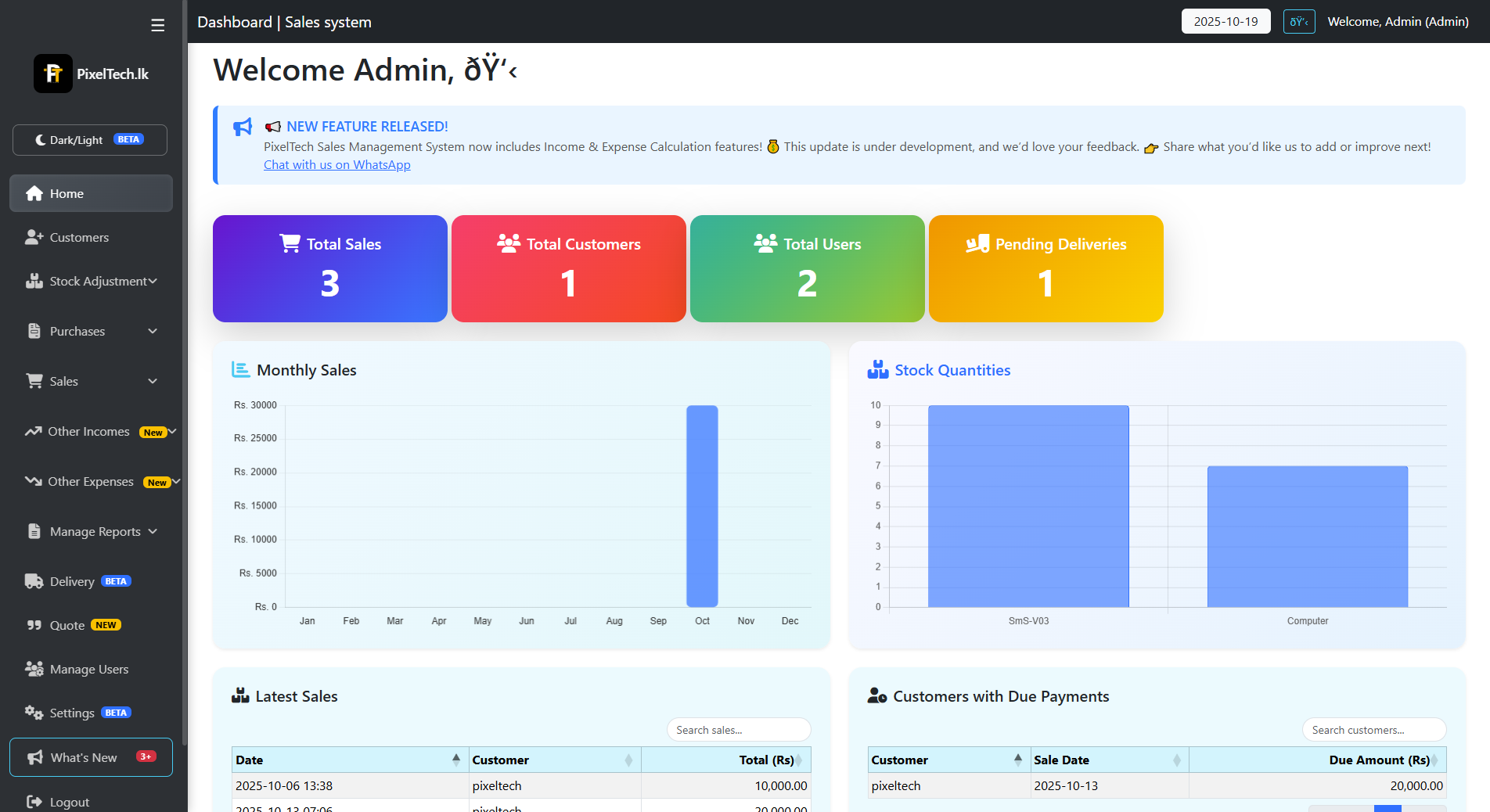Image resolution: width=1490 pixels, height=812 pixels.
Task: Open the Other Incomes menu item
Action: point(89,431)
